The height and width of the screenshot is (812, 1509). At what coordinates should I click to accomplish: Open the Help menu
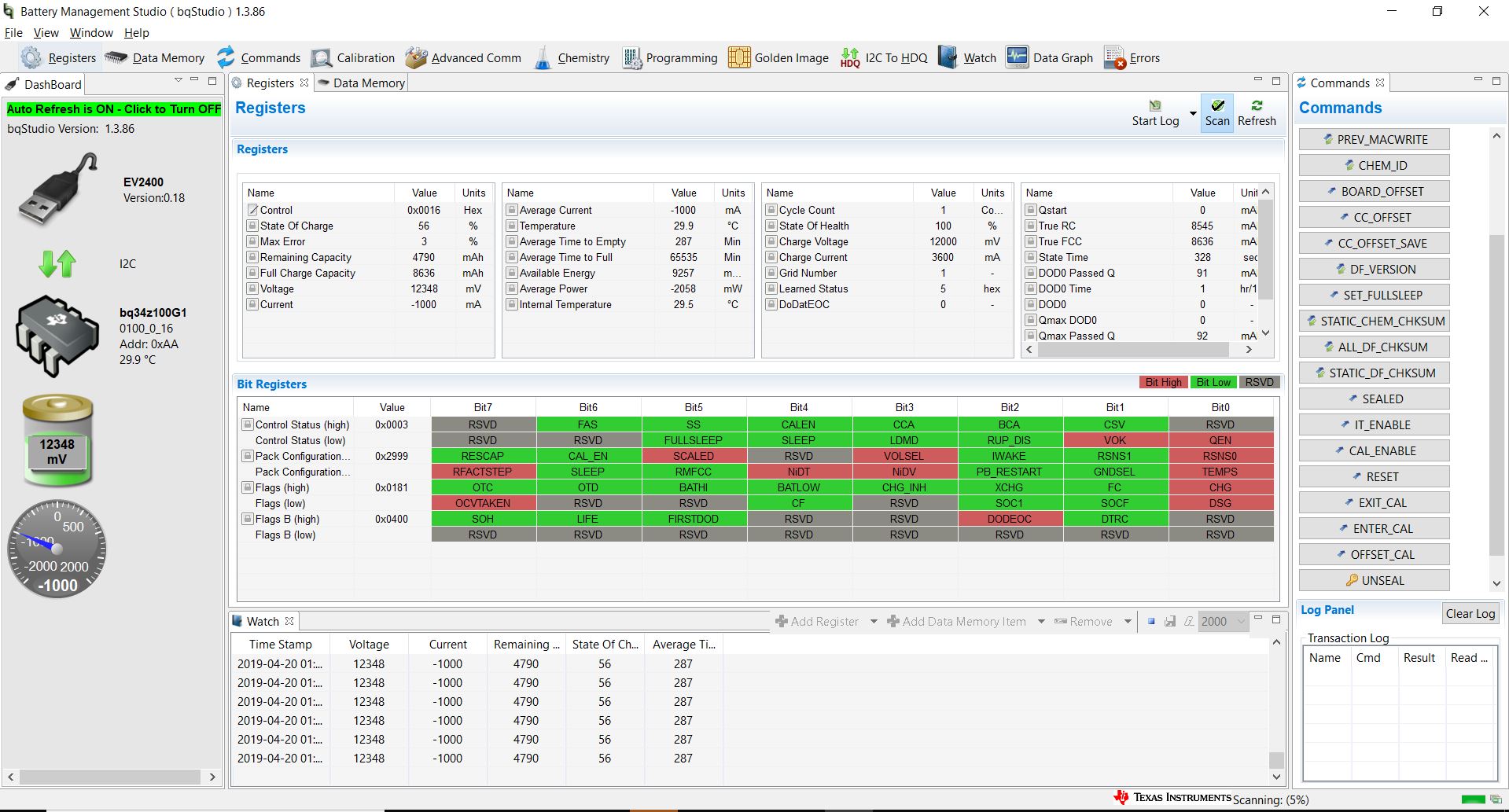(136, 33)
